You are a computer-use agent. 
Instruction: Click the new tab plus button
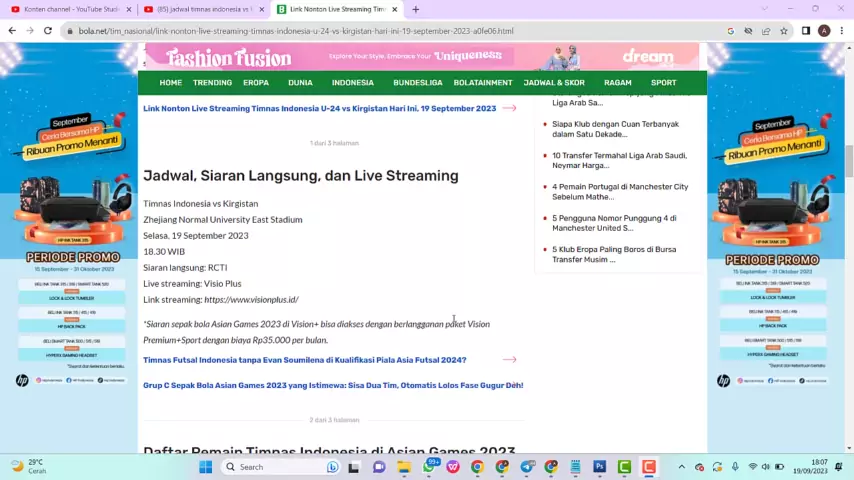[x=415, y=9]
